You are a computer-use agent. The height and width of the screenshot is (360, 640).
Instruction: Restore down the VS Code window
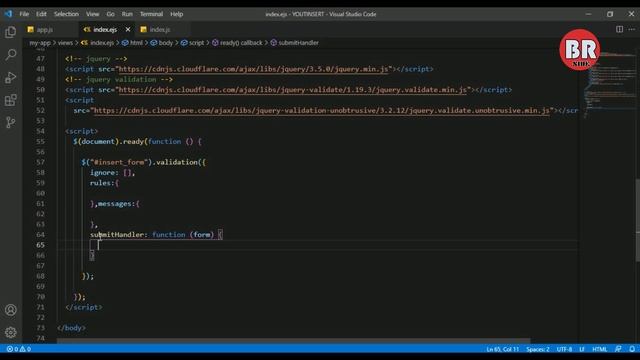point(610,14)
